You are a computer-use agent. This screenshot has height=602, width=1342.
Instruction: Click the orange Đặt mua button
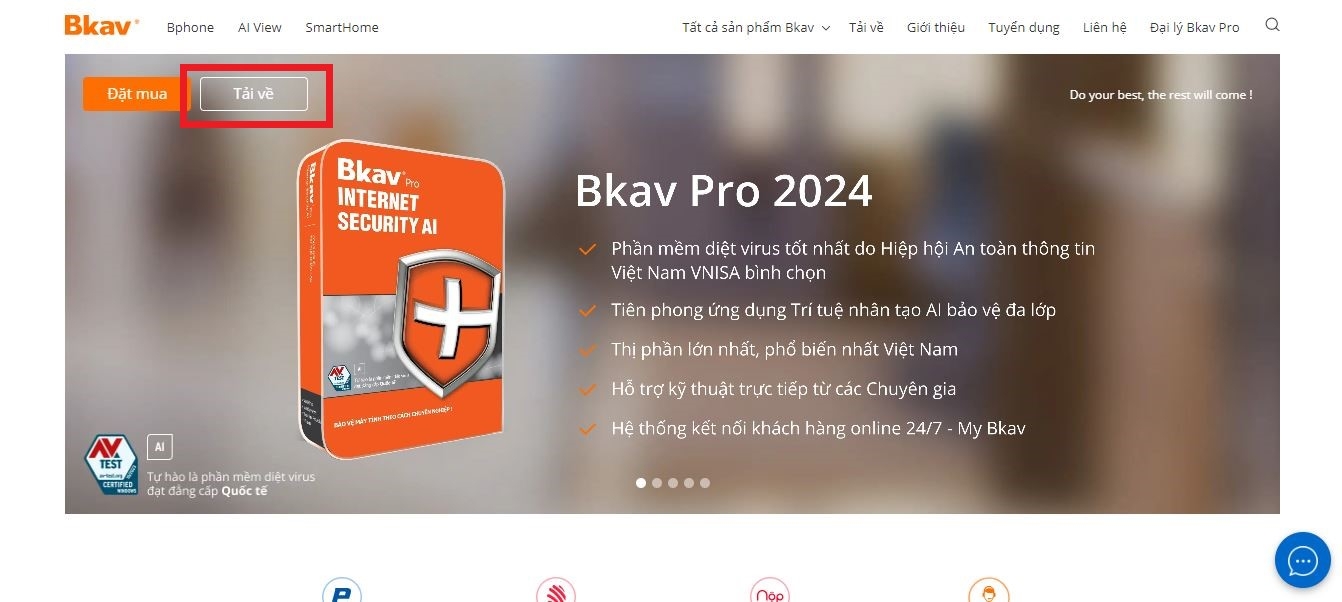pyautogui.click(x=137, y=94)
